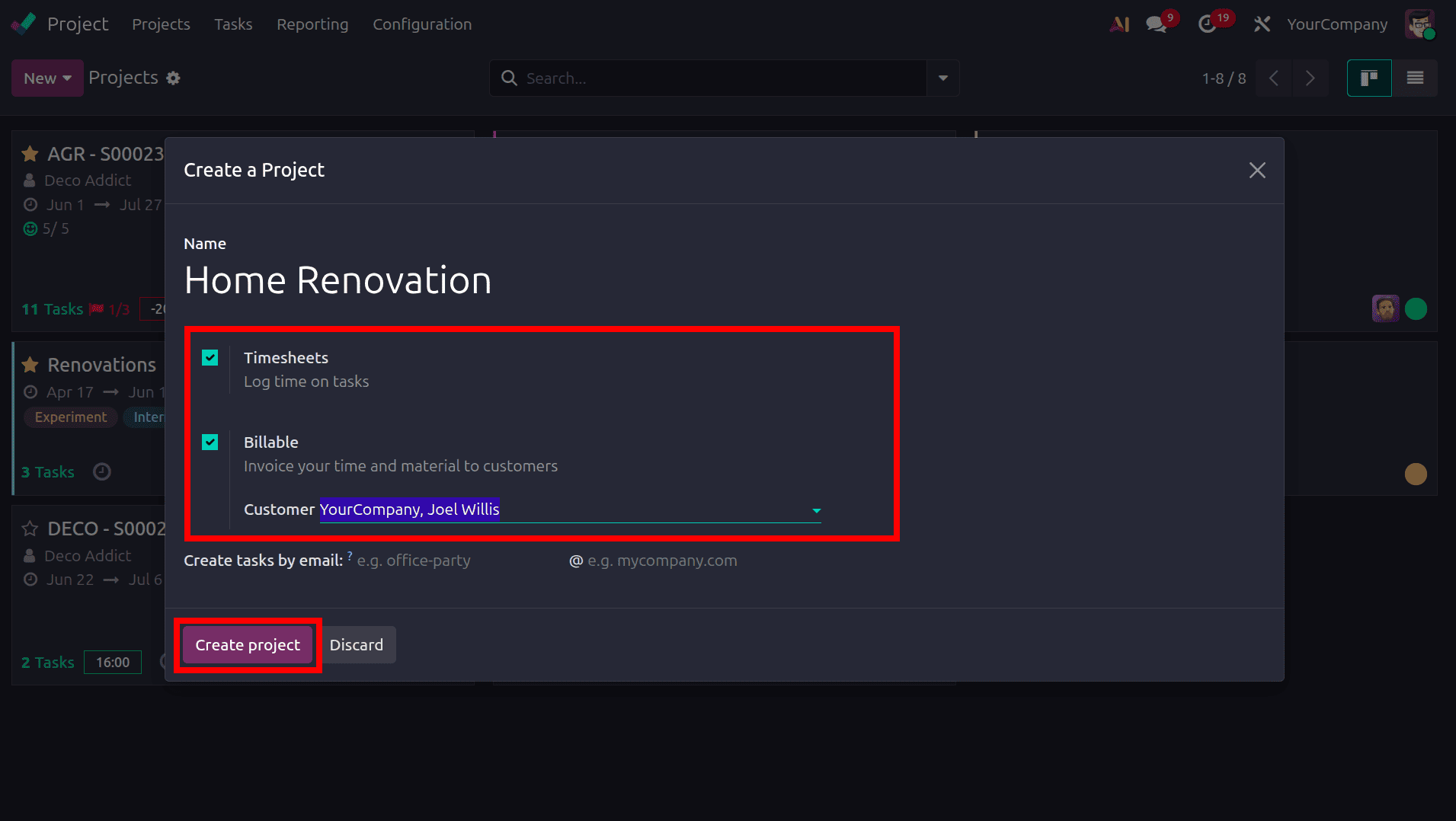Click the Project app logo icon

coord(23,24)
